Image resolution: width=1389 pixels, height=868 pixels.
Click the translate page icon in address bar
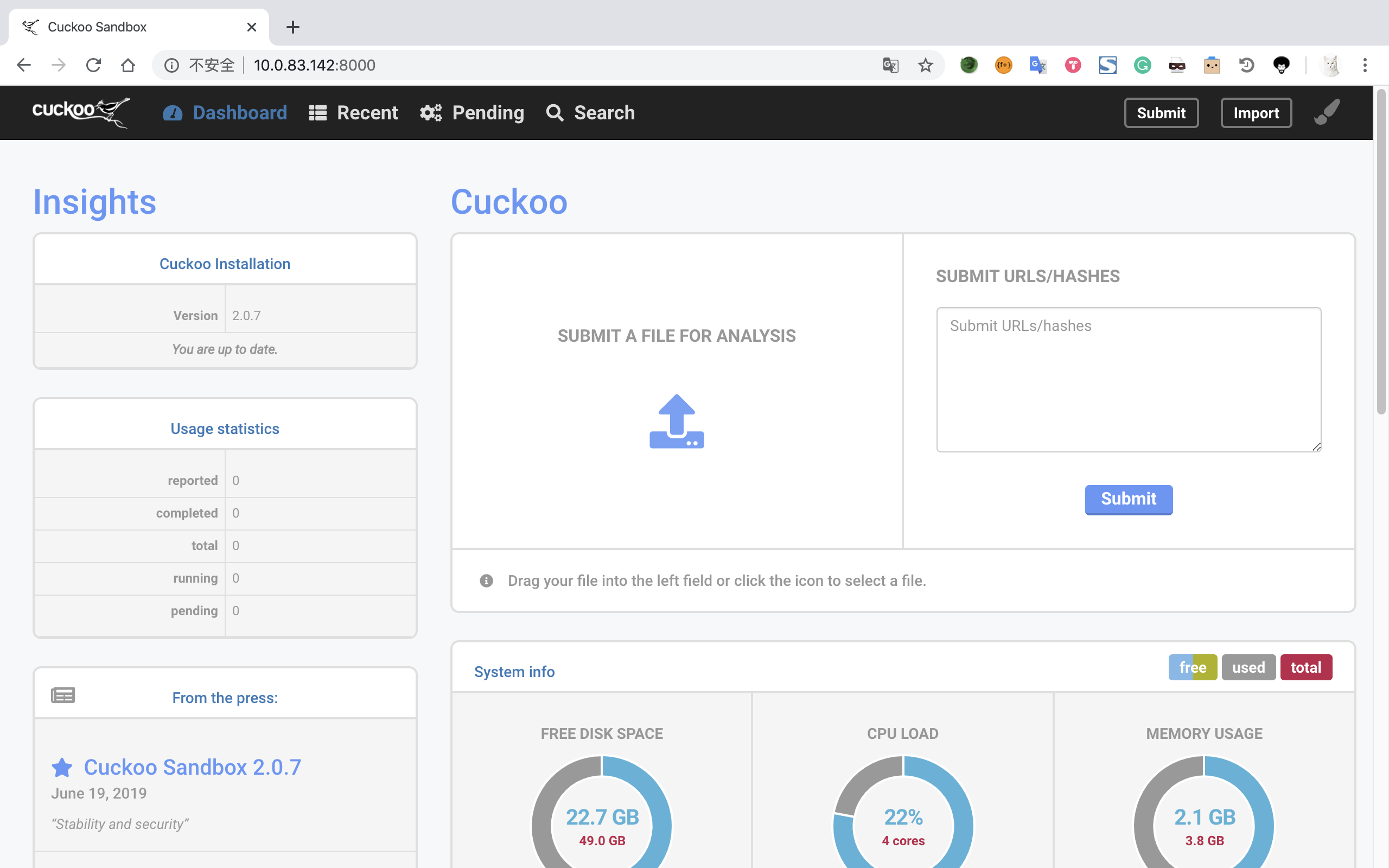pyautogui.click(x=890, y=65)
